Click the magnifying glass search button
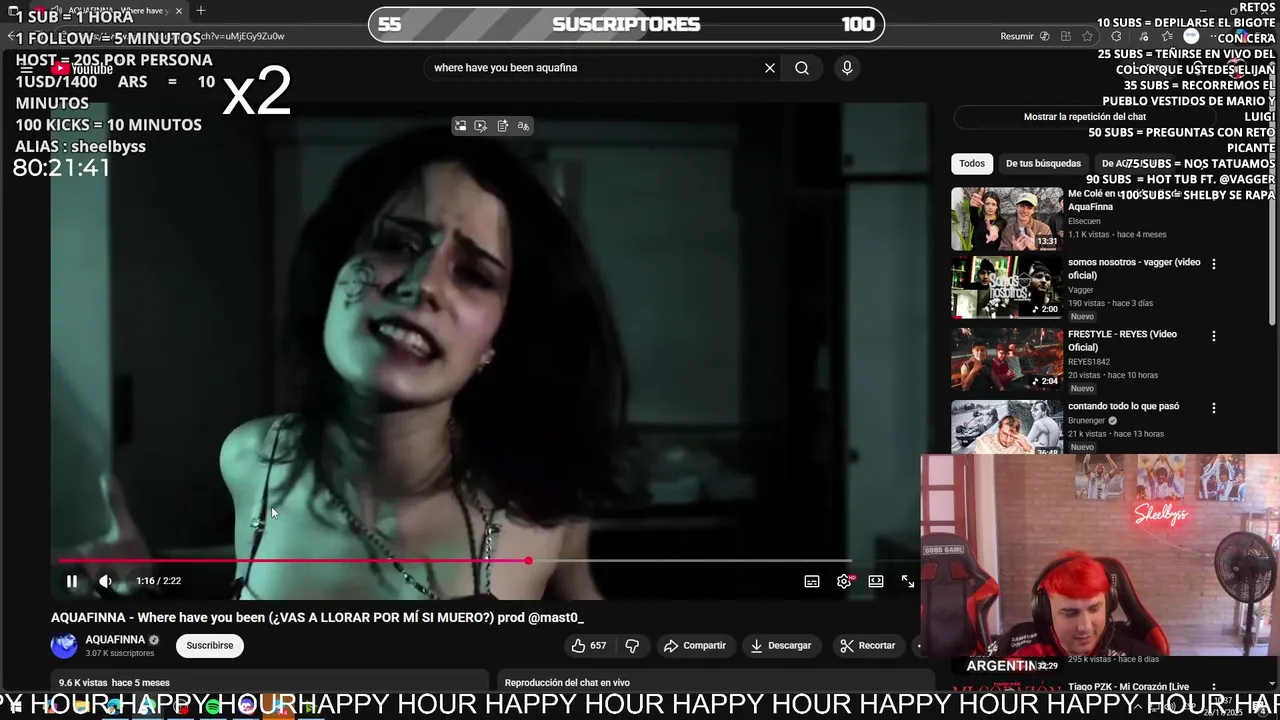The width and height of the screenshot is (1280, 720). [802, 68]
